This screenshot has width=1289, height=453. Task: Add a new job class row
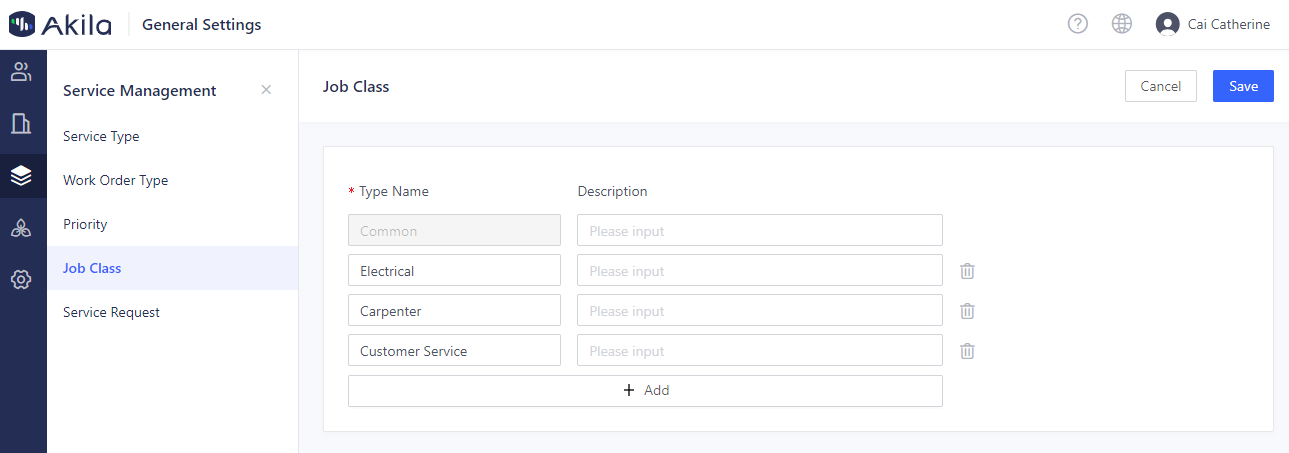[x=645, y=391]
